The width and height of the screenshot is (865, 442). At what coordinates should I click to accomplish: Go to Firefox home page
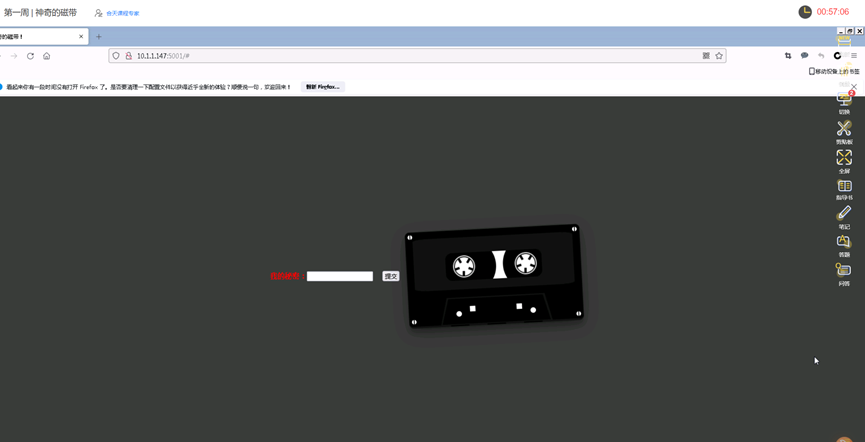(47, 56)
